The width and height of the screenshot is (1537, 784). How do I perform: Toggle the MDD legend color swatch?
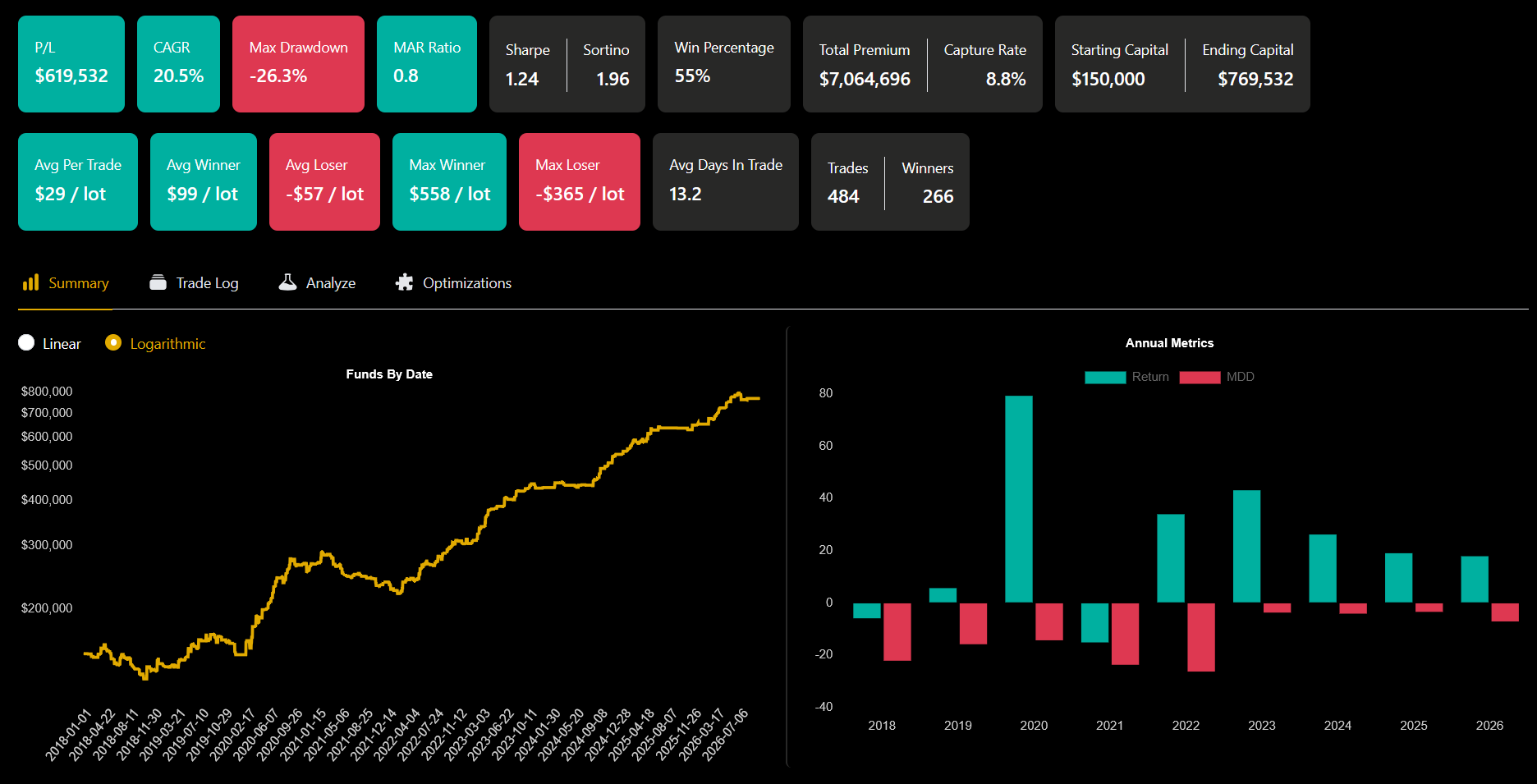click(1200, 377)
